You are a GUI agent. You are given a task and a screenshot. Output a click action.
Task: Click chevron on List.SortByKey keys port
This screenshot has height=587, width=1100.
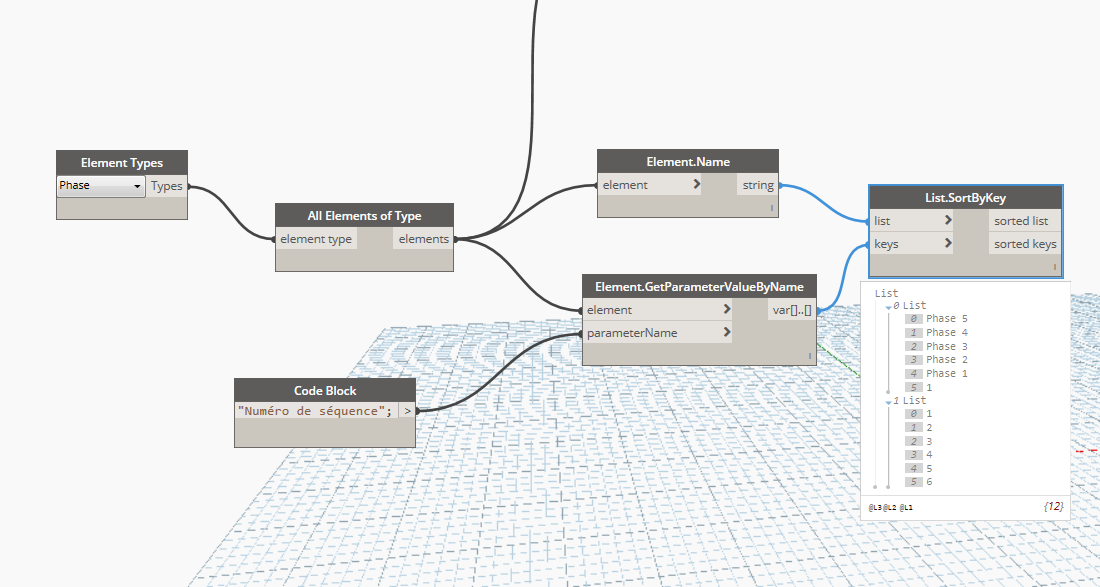pos(947,243)
